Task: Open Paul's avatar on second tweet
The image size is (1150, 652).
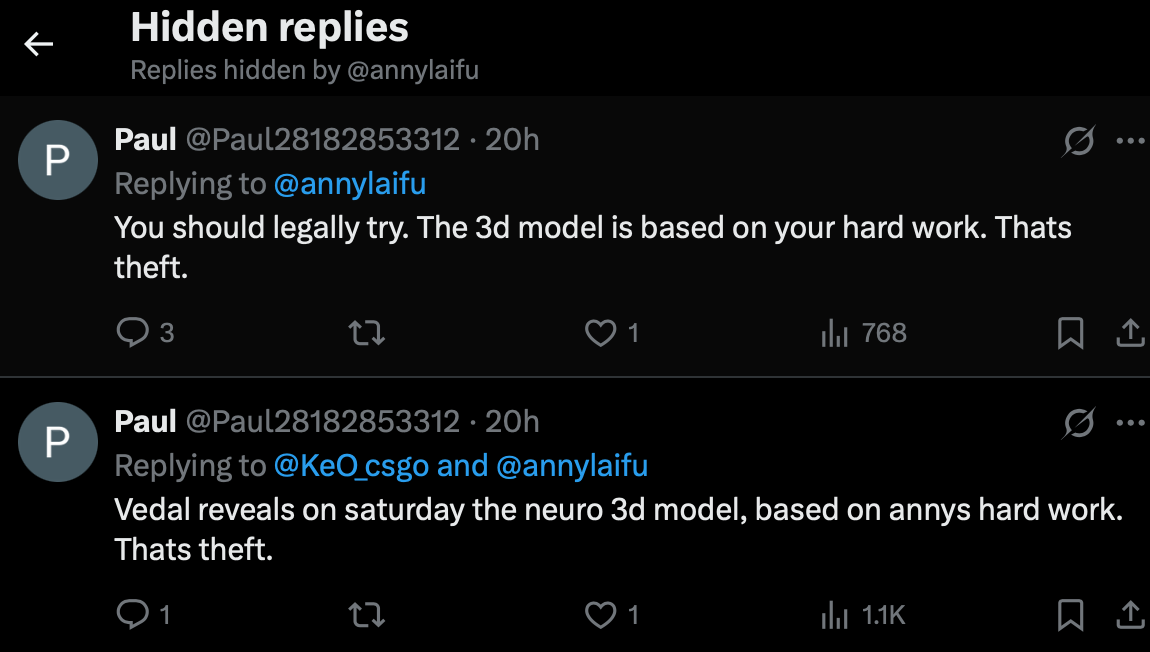Action: tap(58, 442)
